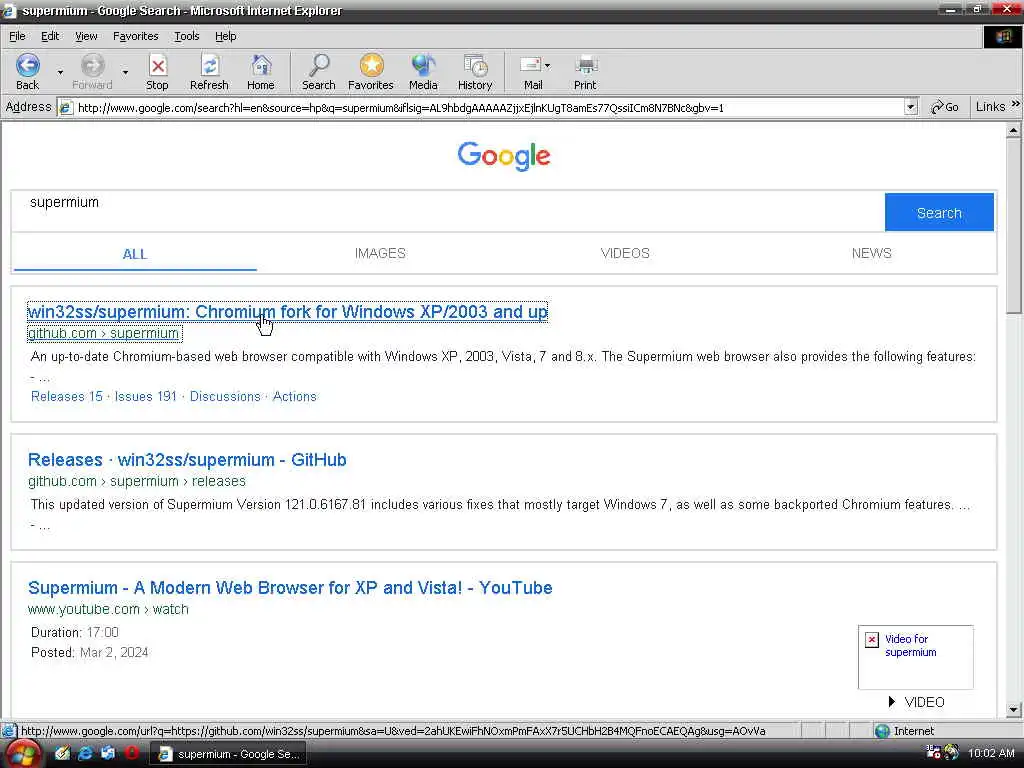1024x768 pixels.
Task: Open the Releases 15 sublink
Action: coord(67,396)
